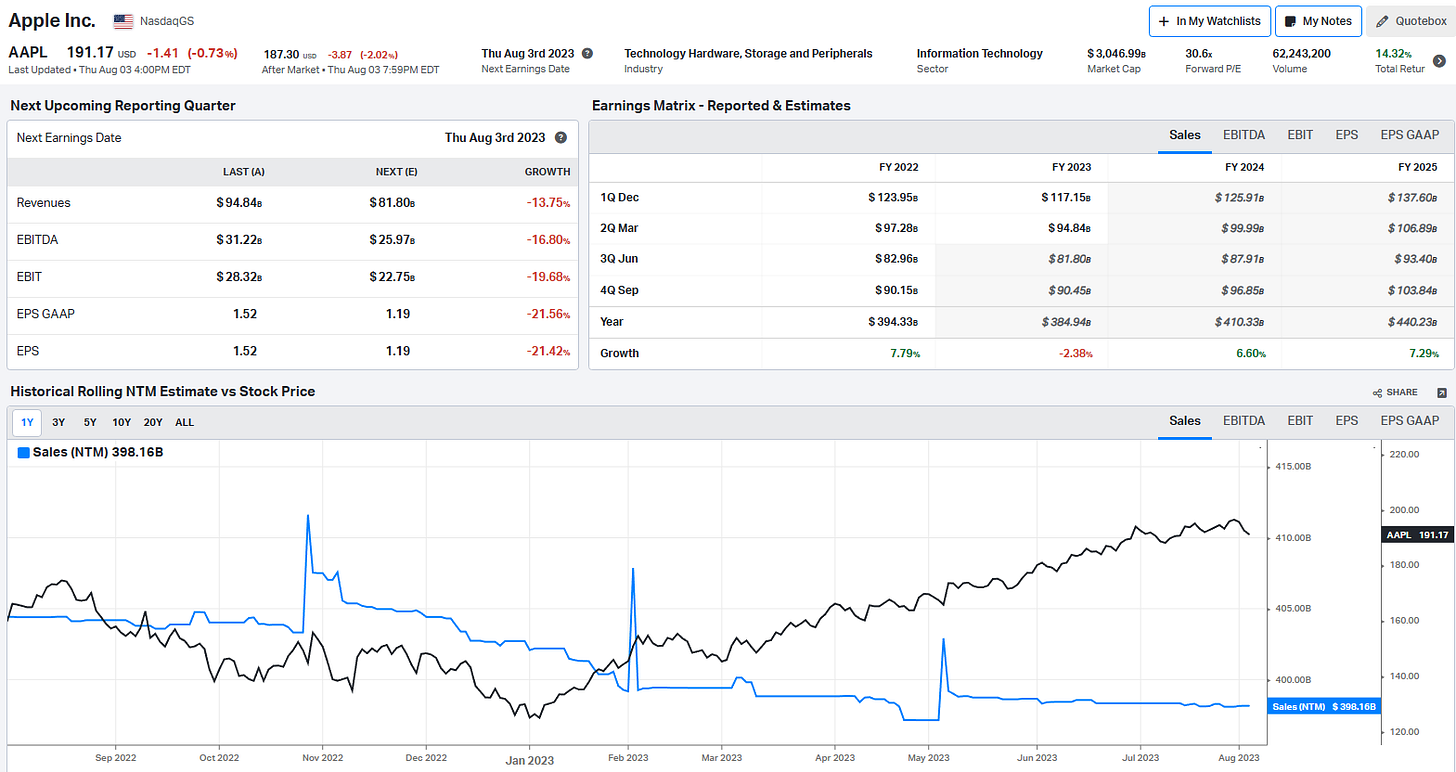Click the Sales (NTM) blue legend square

pyautogui.click(x=24, y=453)
